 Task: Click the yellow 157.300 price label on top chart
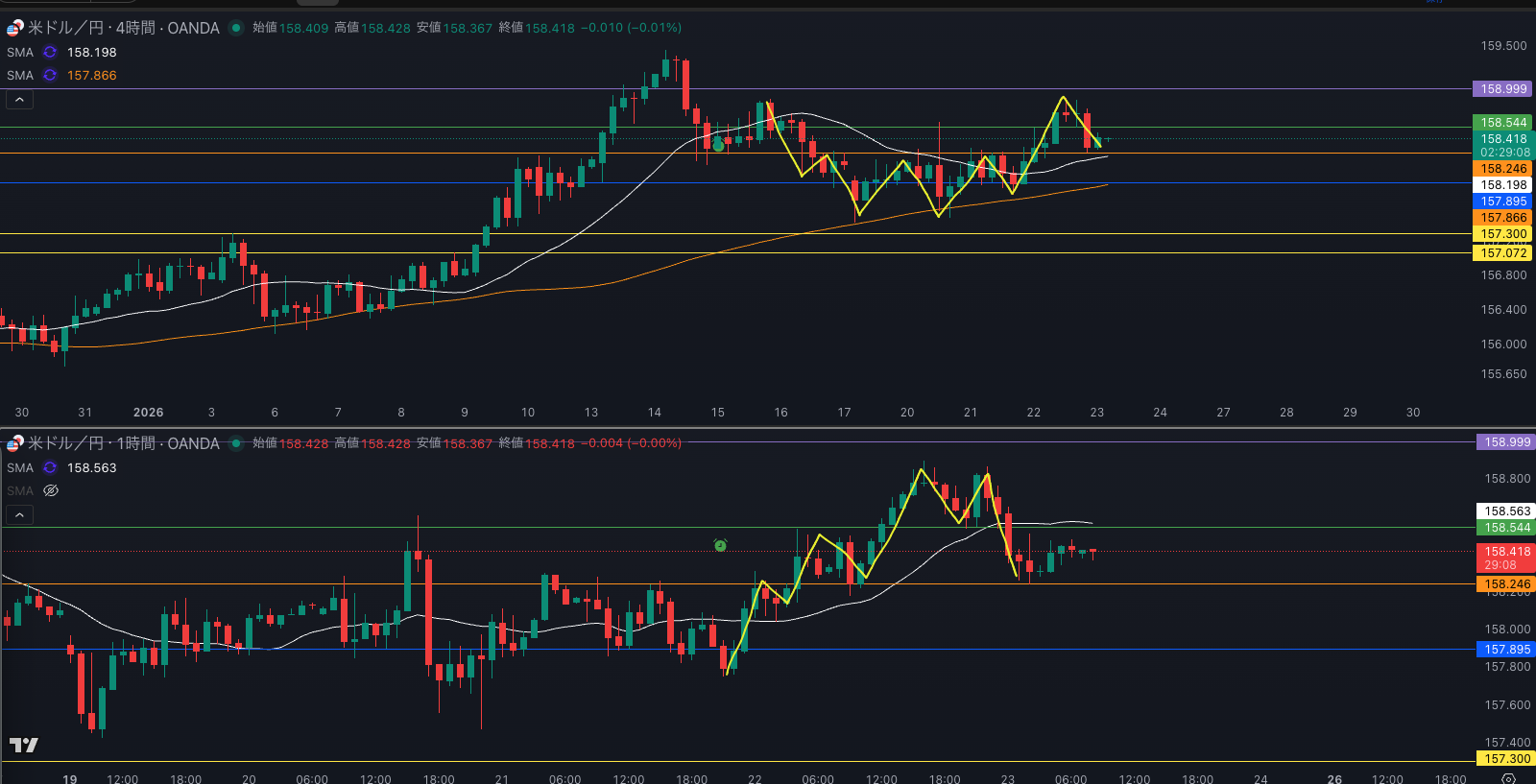point(1502,234)
